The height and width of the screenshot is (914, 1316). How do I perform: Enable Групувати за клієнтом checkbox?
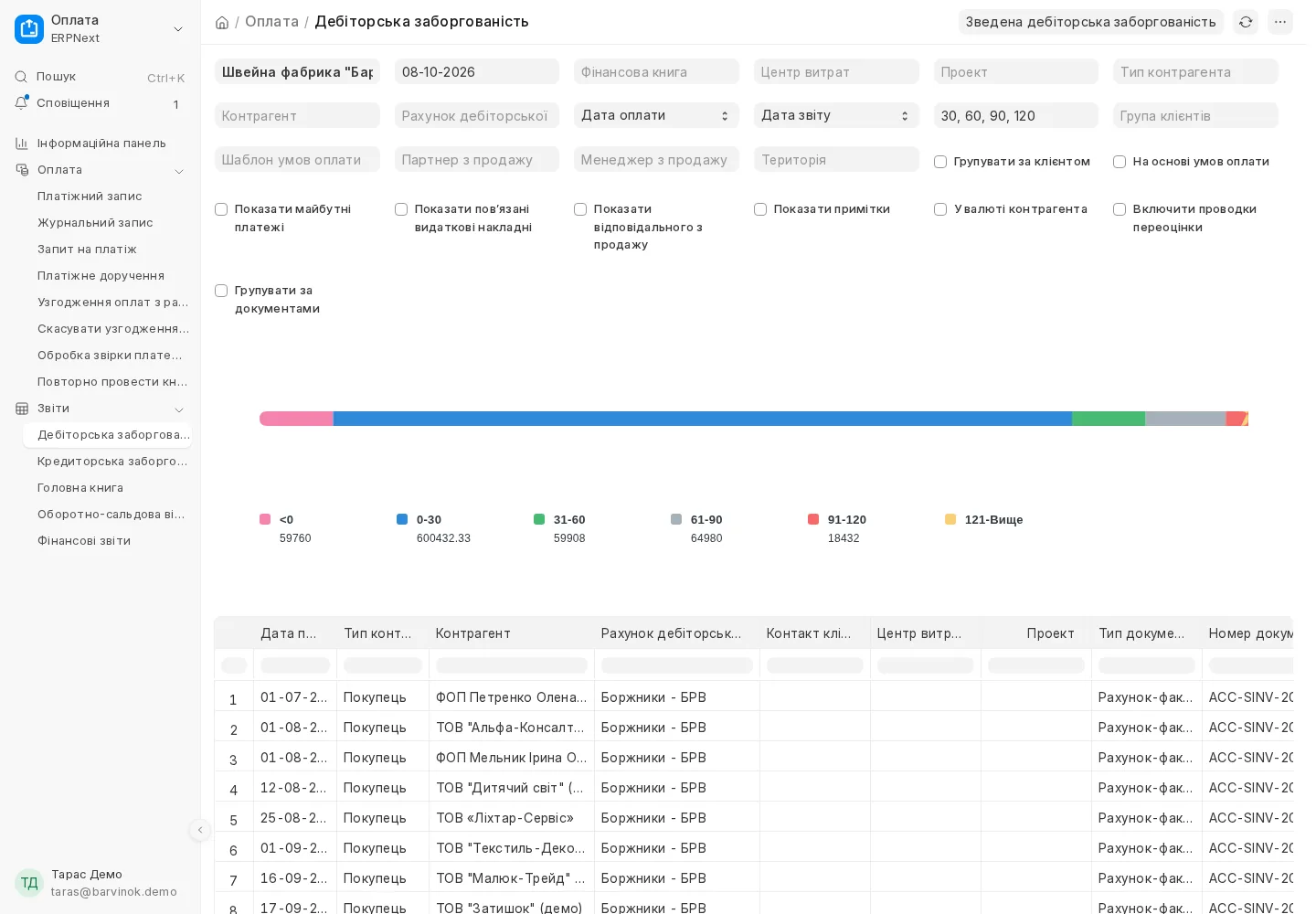[939, 162]
